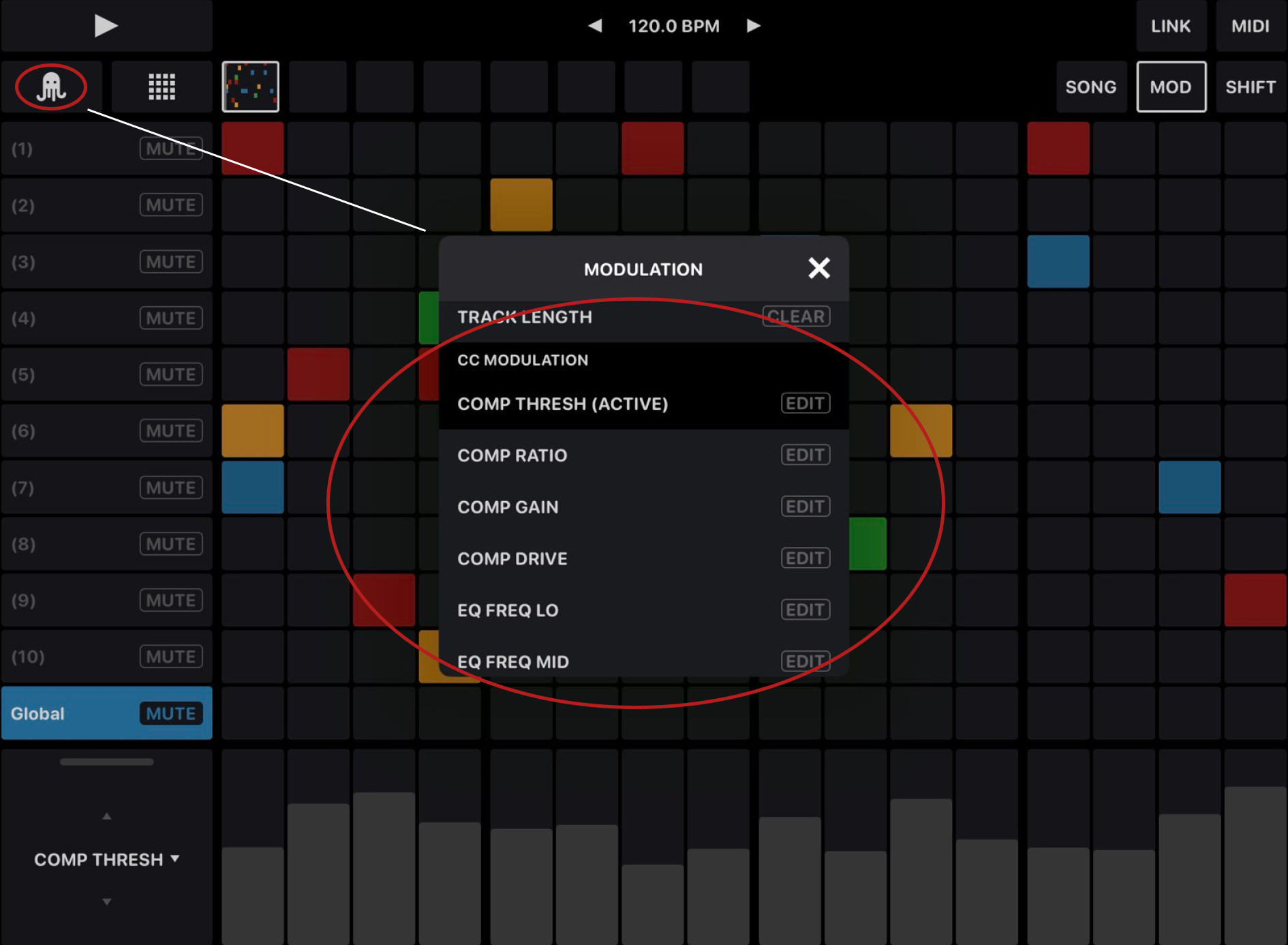Increase BPM with the right arrow
The height and width of the screenshot is (945, 1288).
tap(753, 26)
